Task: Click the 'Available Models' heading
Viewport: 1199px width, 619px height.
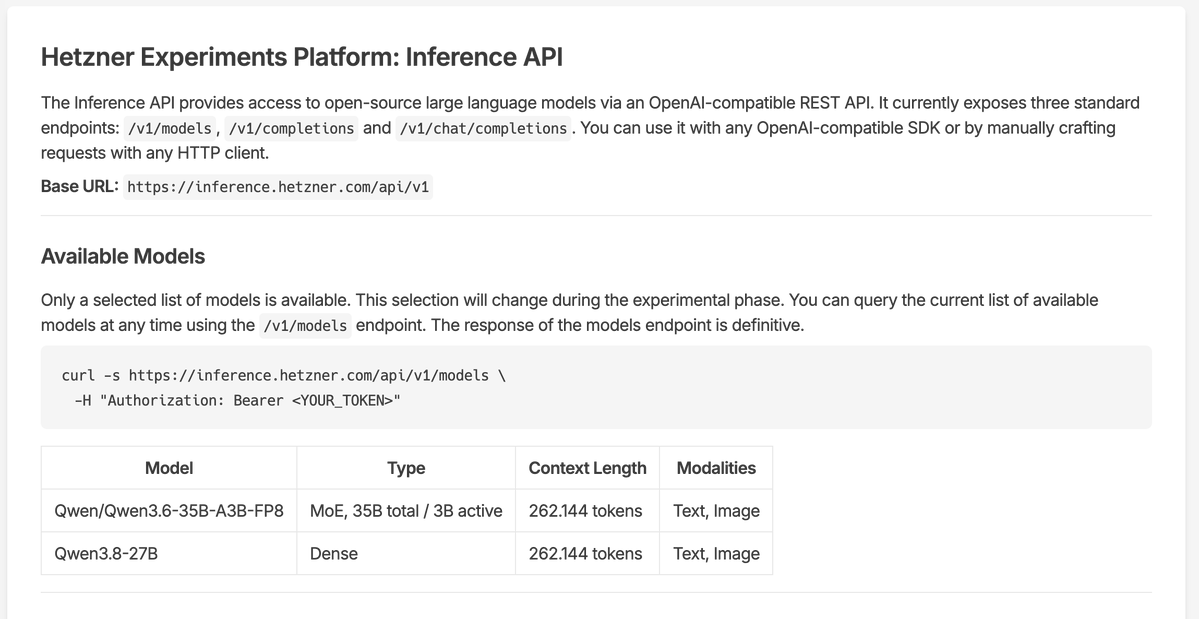Action: [122, 256]
